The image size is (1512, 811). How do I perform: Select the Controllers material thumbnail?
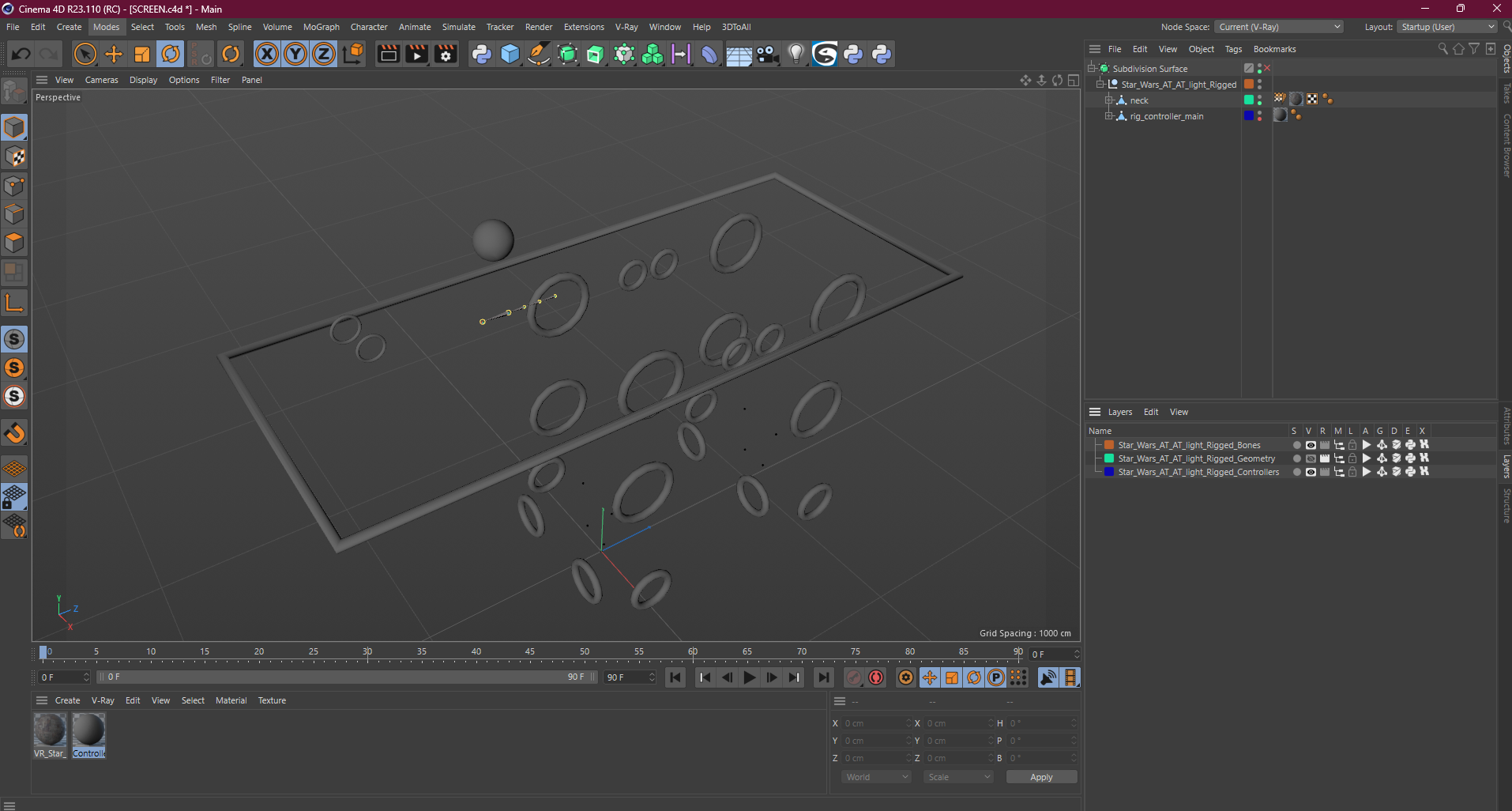click(88, 730)
